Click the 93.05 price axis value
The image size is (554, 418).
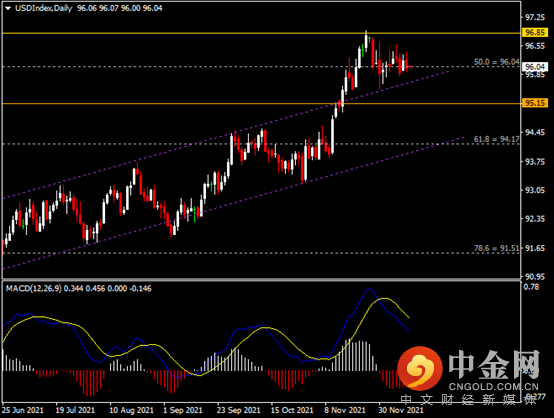[x=535, y=190]
